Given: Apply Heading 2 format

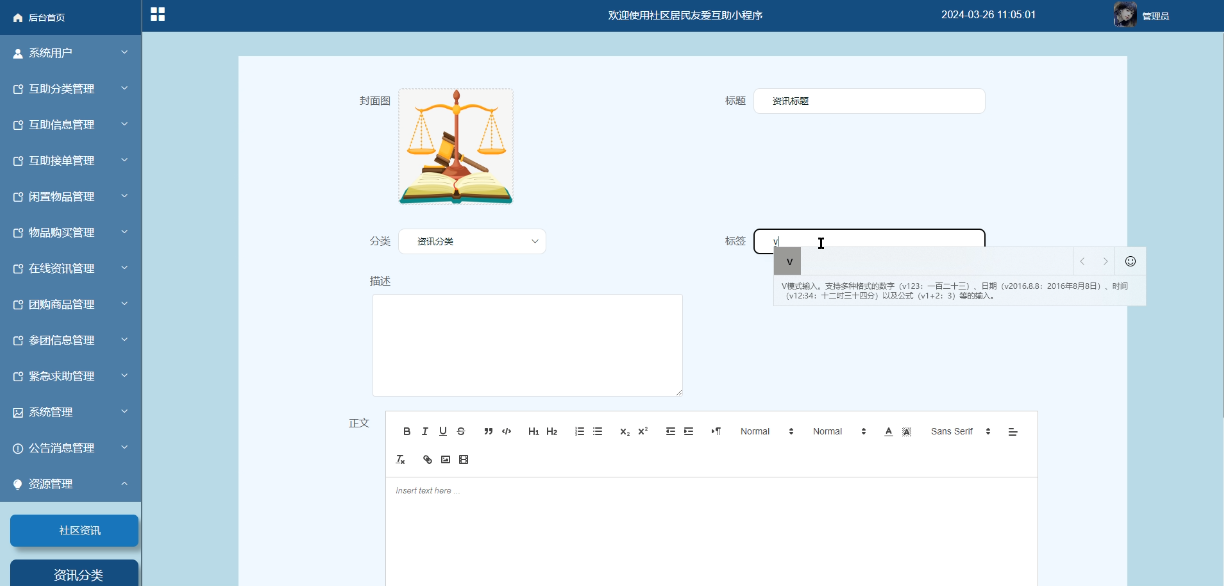Looking at the screenshot, I should (x=552, y=431).
